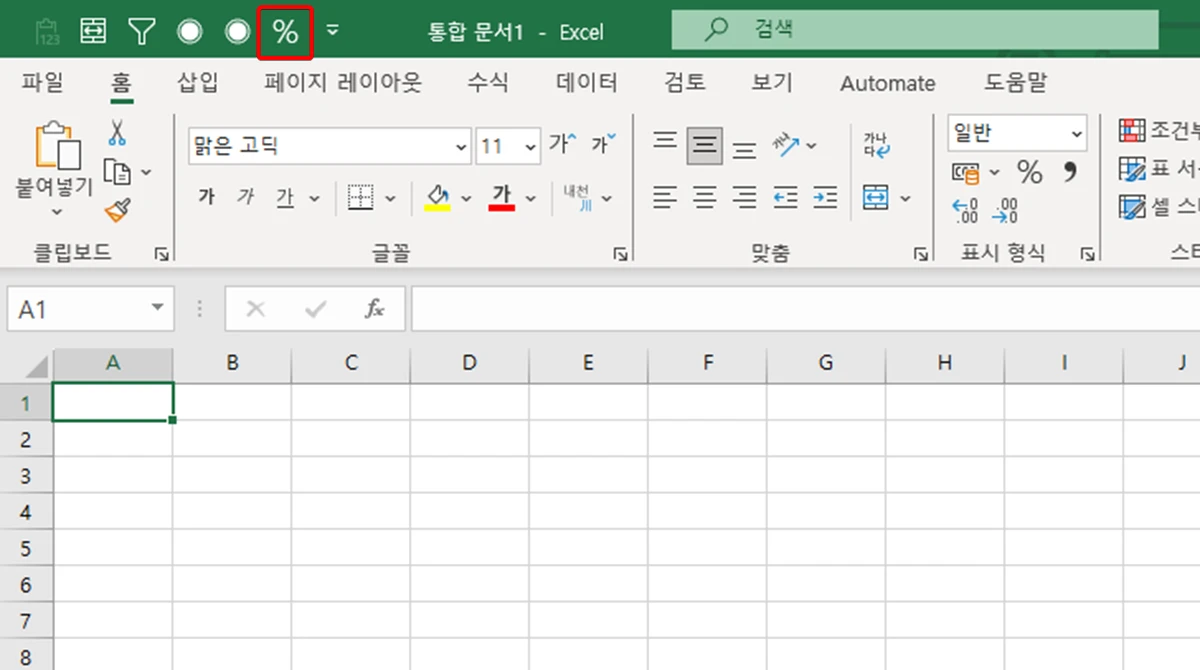
Task: Click the Percent Style icon in the ribbon
Action: click(1029, 172)
